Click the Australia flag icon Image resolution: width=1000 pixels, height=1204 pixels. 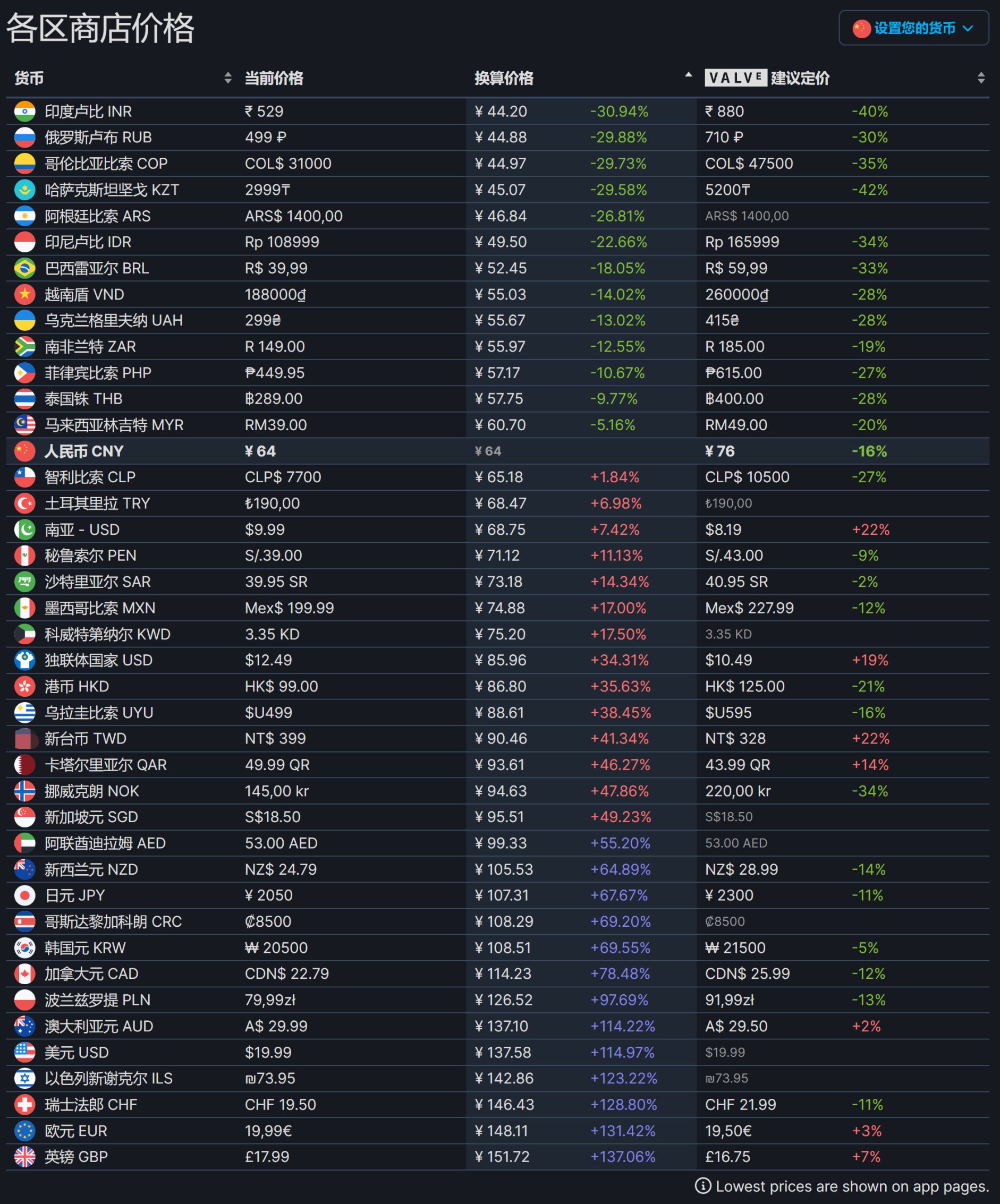point(24,1026)
